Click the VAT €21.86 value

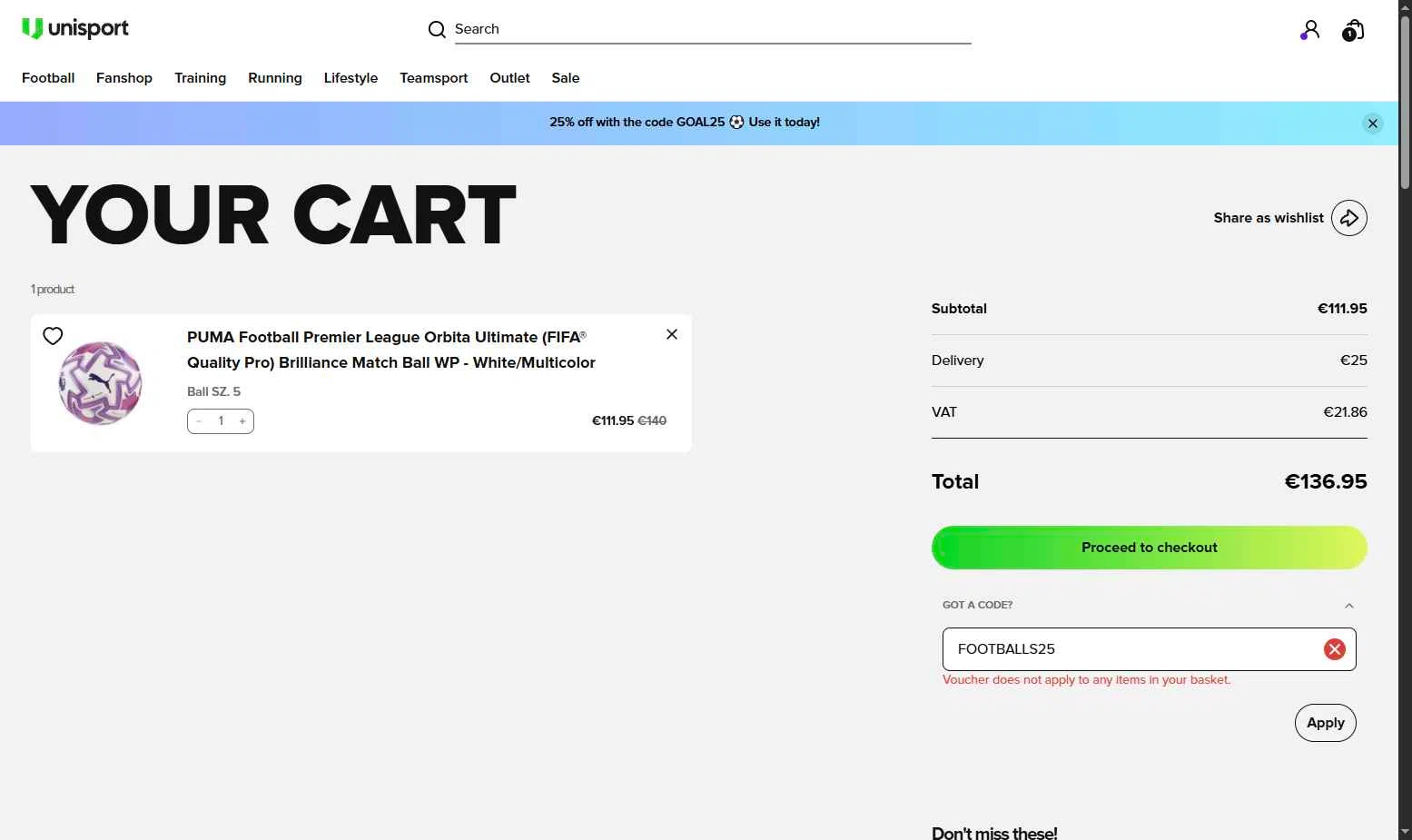coord(1345,412)
